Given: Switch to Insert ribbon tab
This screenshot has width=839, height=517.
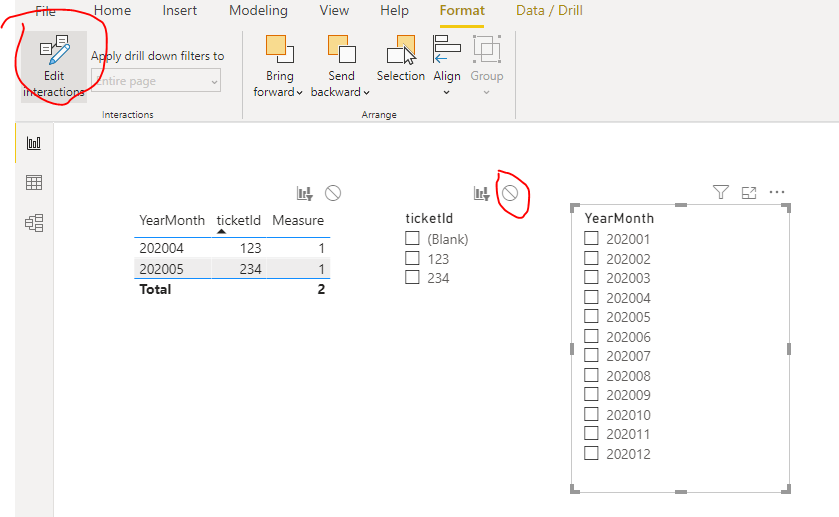Looking at the screenshot, I should [179, 11].
